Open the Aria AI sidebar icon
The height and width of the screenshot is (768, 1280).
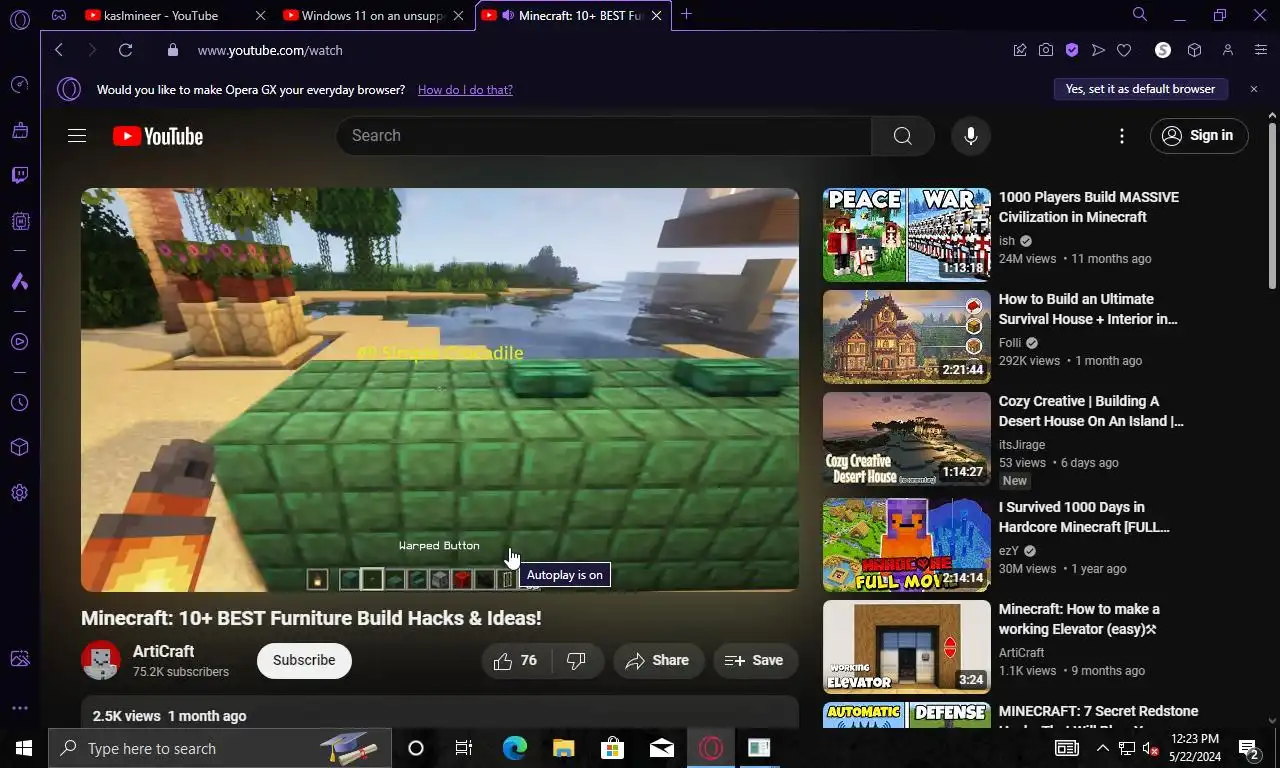20,282
